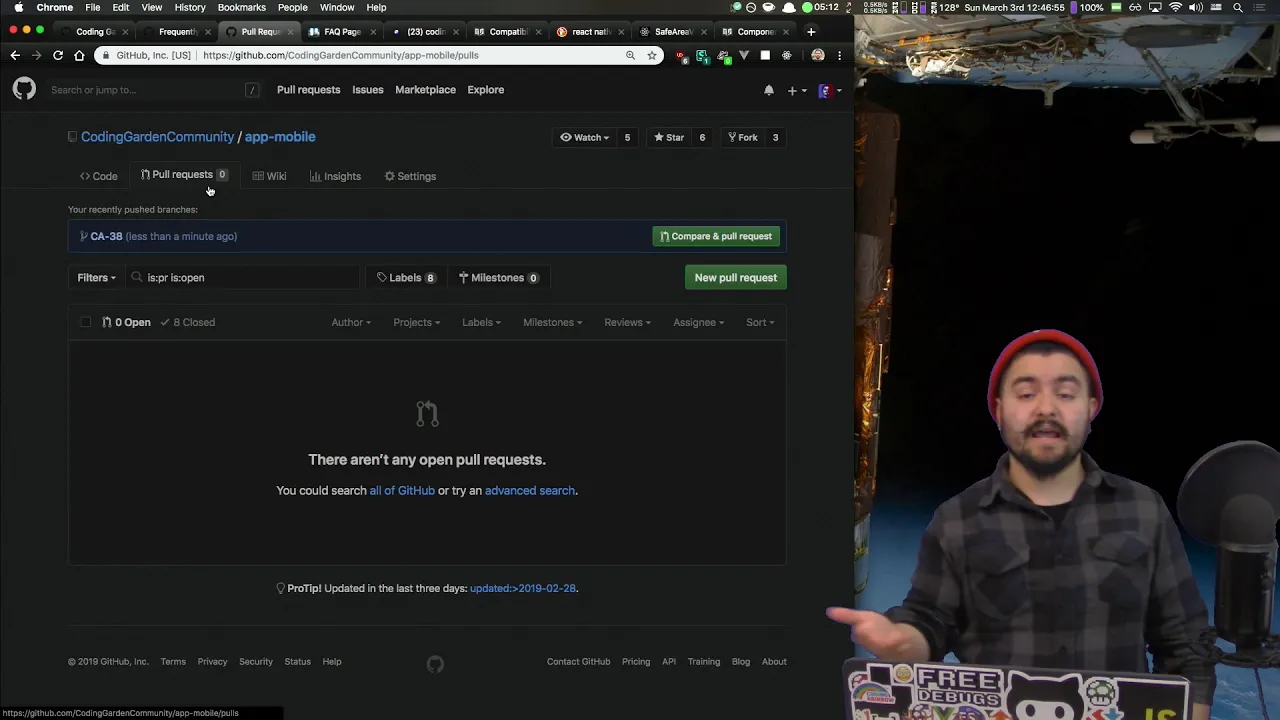
Task: Open the Watch dropdown
Action: tap(585, 137)
